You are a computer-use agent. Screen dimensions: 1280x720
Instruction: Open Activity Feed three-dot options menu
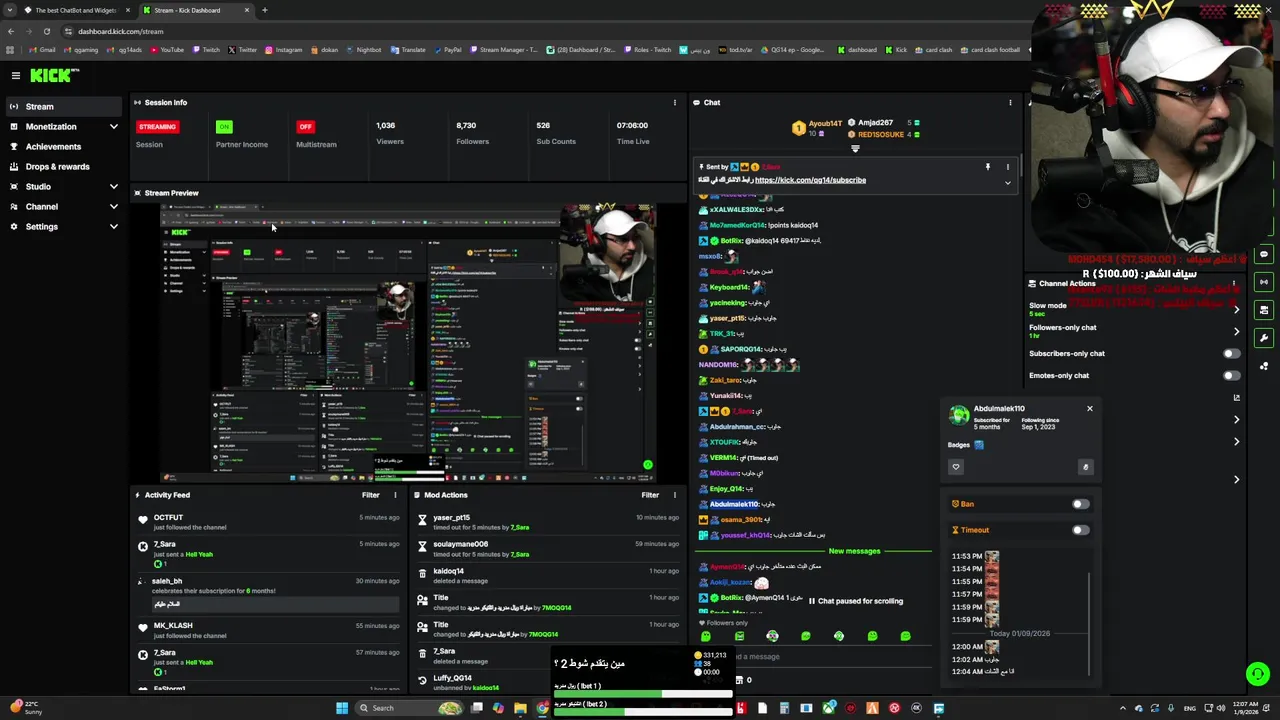click(395, 495)
